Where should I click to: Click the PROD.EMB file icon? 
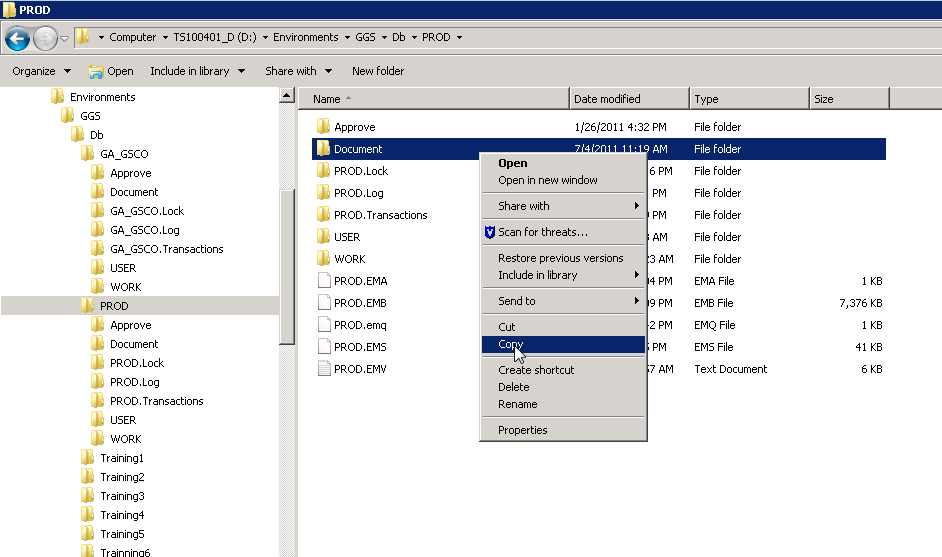tap(323, 303)
